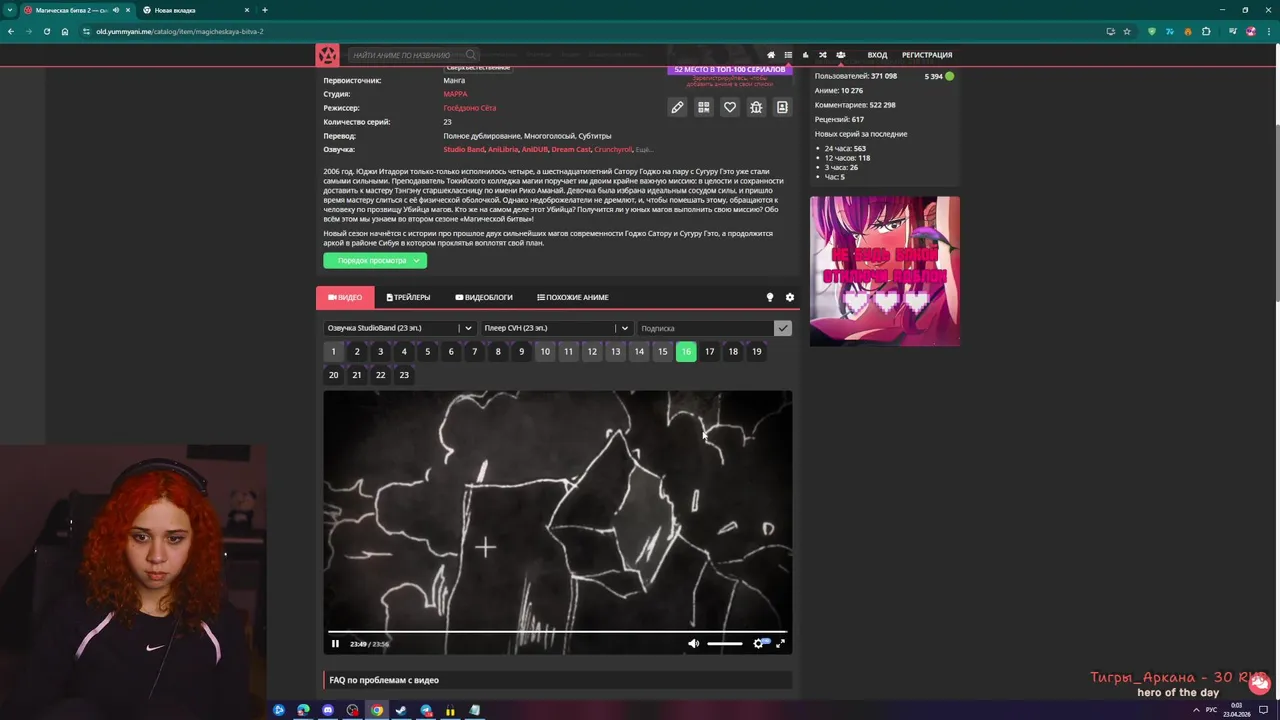Select episode 1
1280x720 pixels.
click(x=333, y=351)
